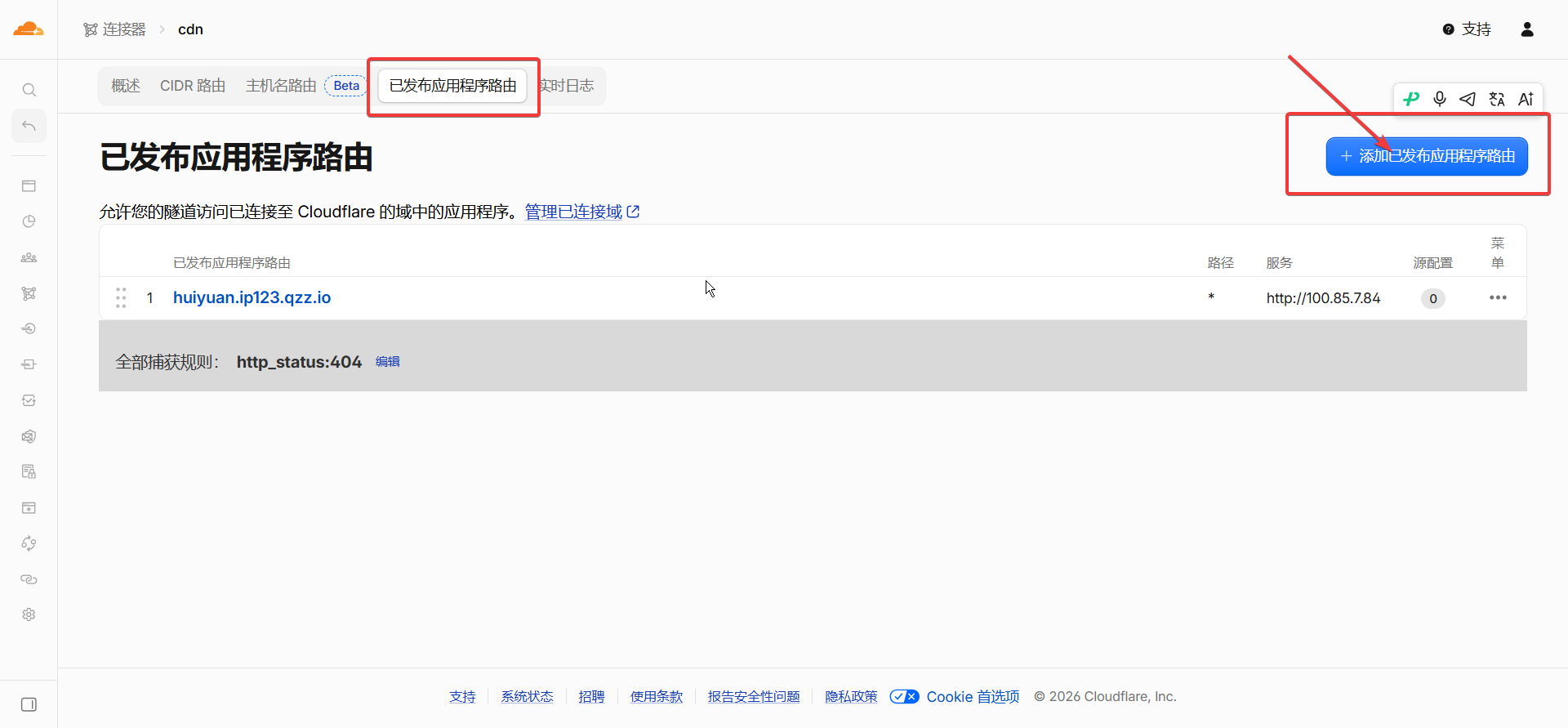Click the paper plane send icon
Screen dimensions: 1568x728
click(x=1468, y=99)
